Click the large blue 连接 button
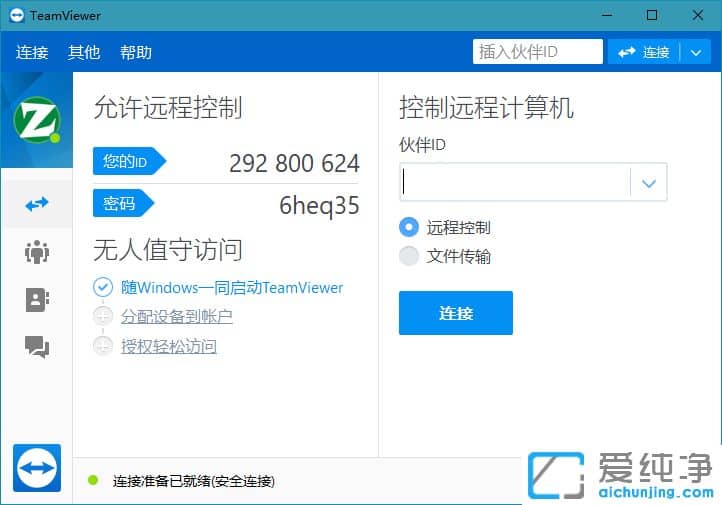 tap(456, 313)
